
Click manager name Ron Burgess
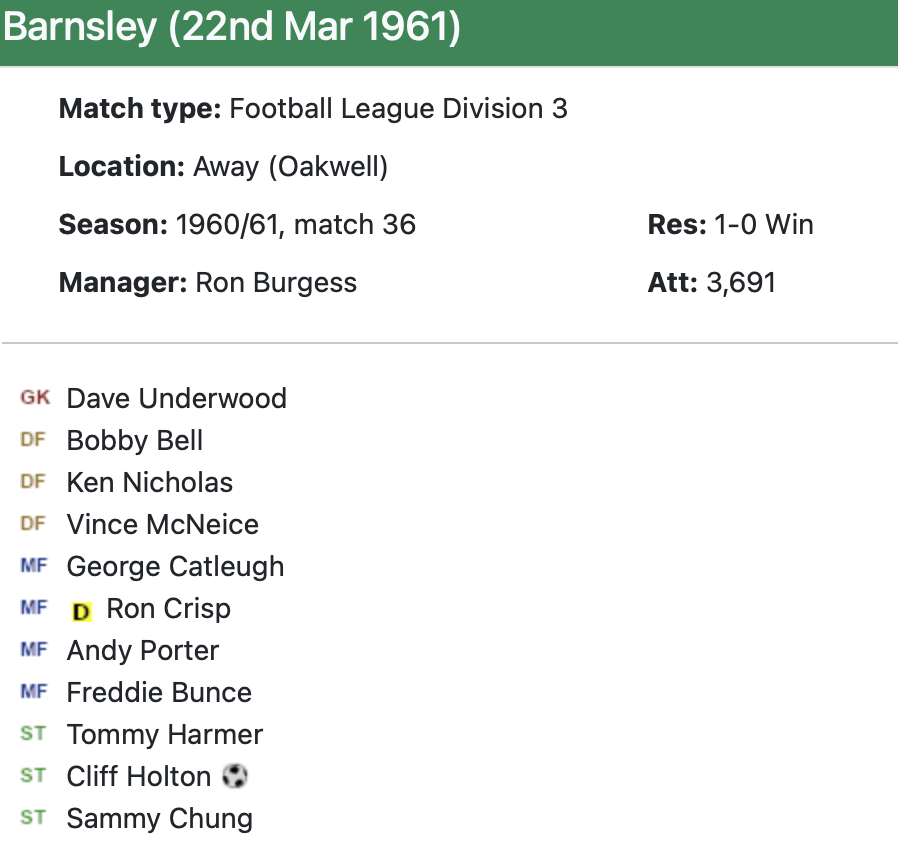pos(275,282)
